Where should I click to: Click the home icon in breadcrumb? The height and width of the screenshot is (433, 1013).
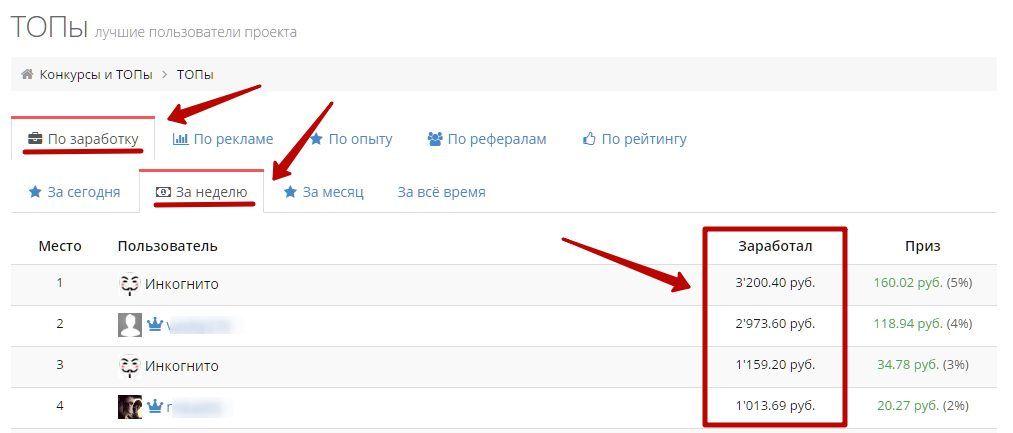pyautogui.click(x=27, y=74)
